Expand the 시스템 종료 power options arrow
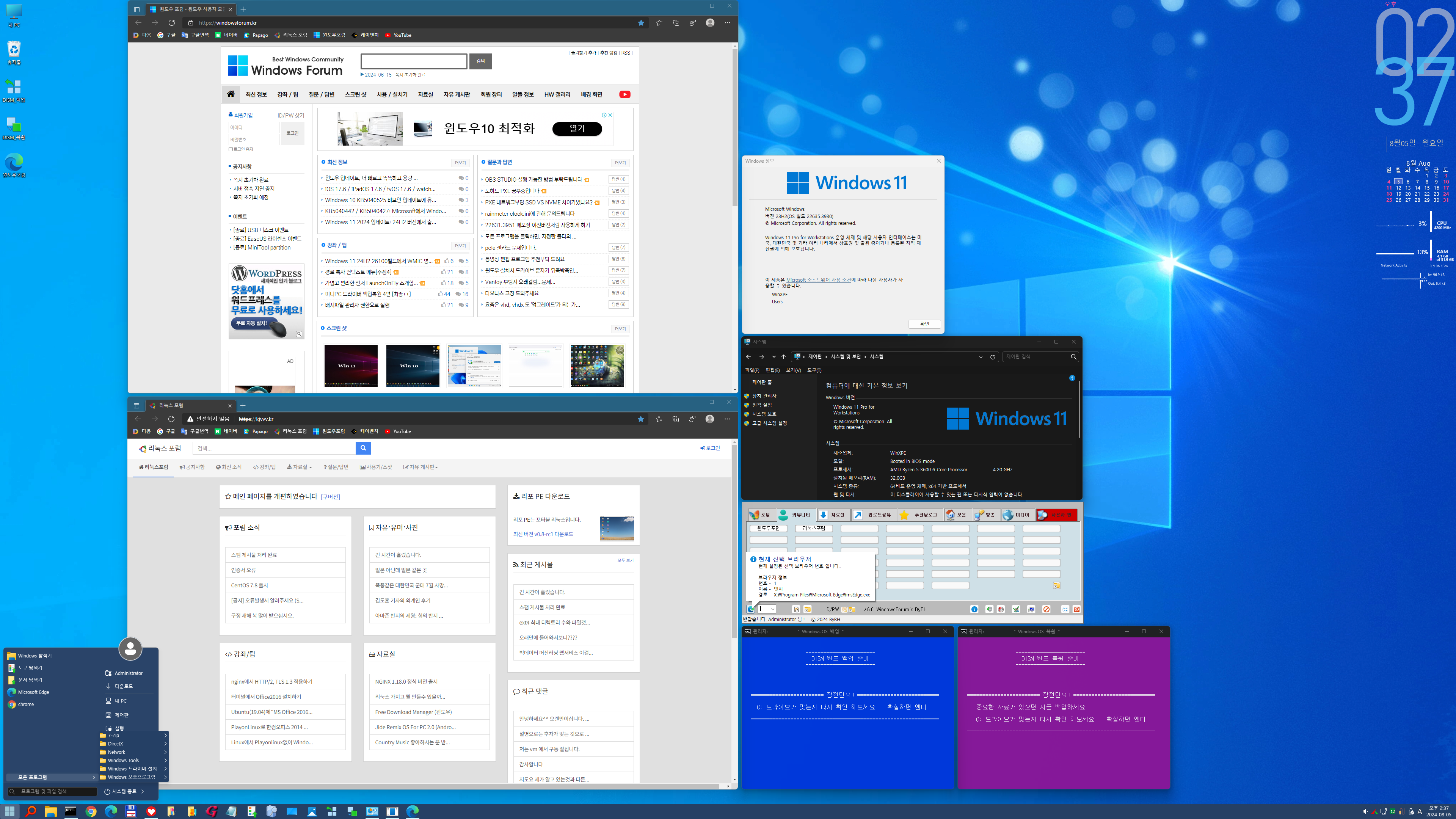 [143, 791]
